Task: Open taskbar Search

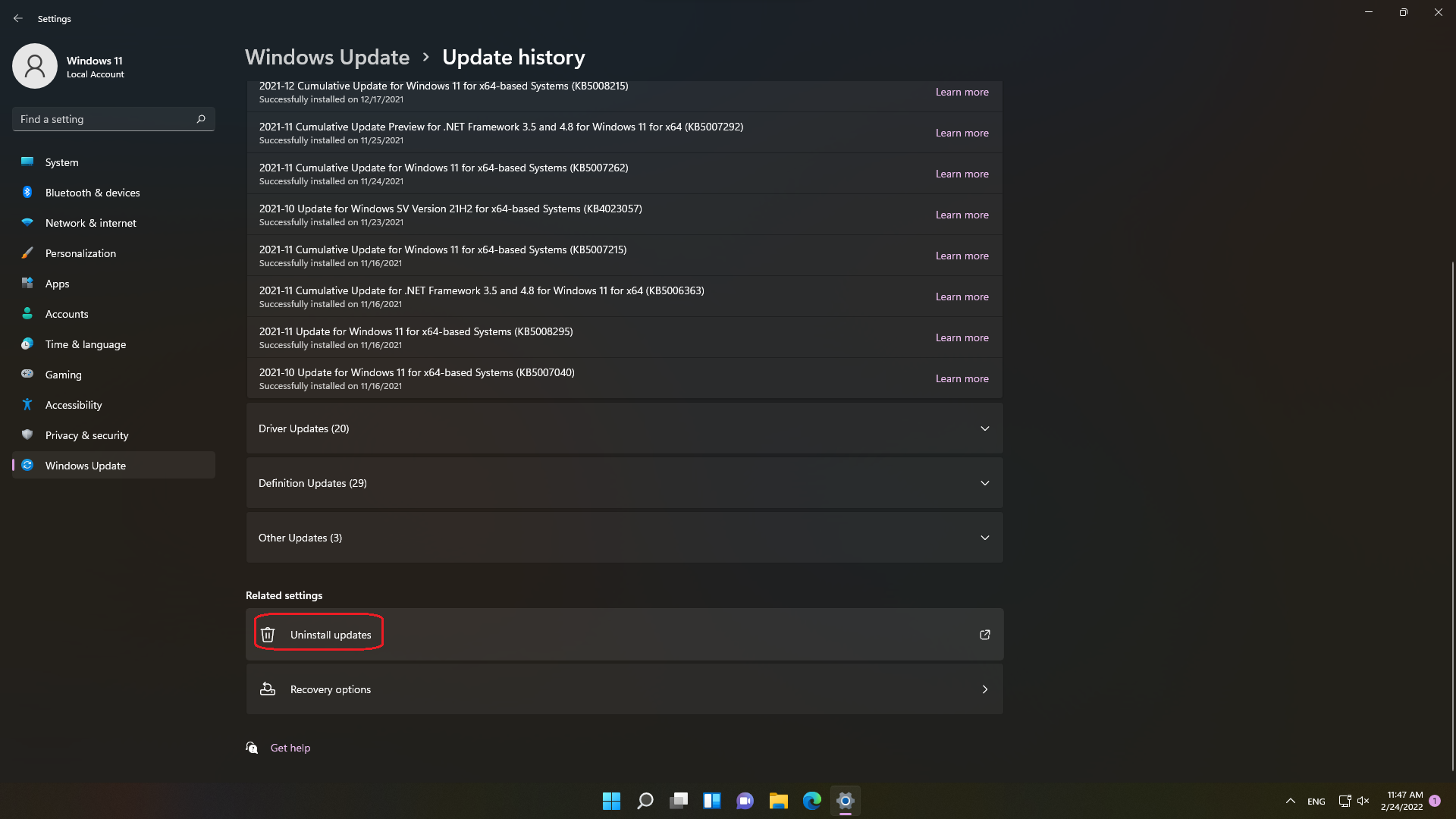Action: pyautogui.click(x=645, y=801)
